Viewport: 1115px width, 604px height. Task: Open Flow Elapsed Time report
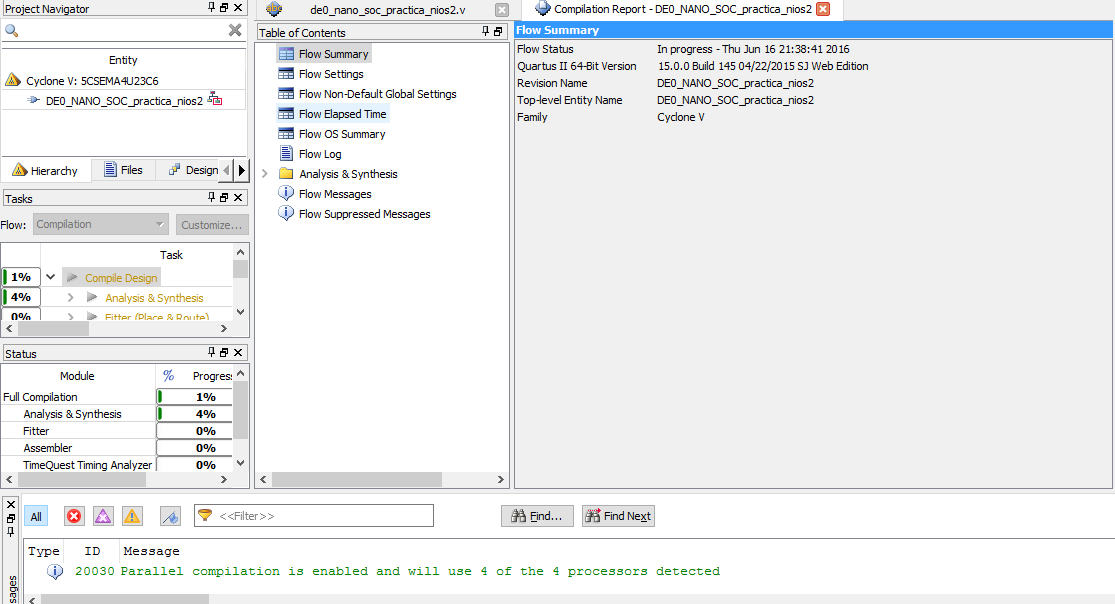pyautogui.click(x=342, y=114)
